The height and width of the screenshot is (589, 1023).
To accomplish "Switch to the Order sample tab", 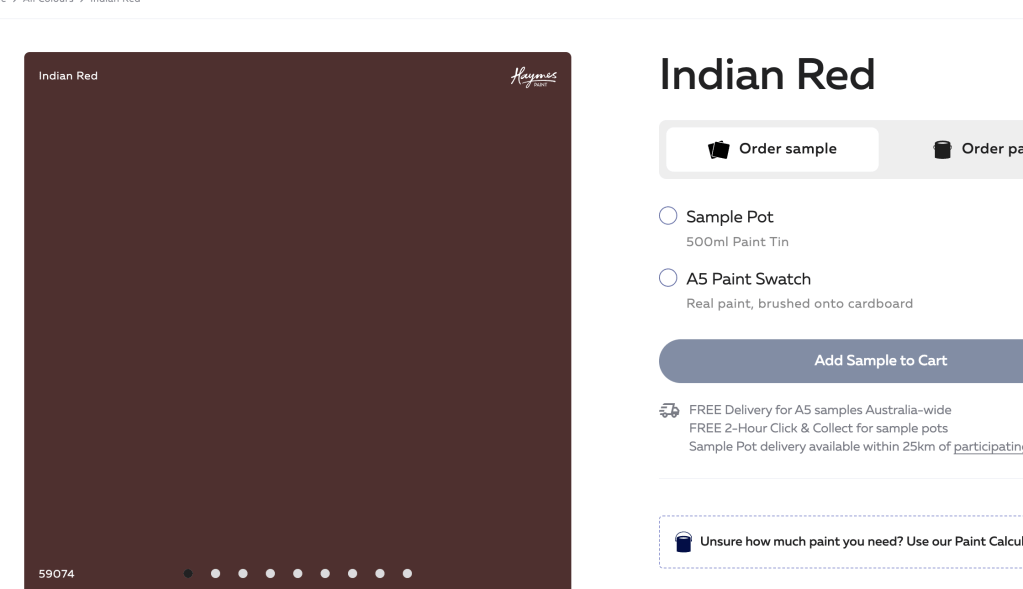I will (x=773, y=149).
